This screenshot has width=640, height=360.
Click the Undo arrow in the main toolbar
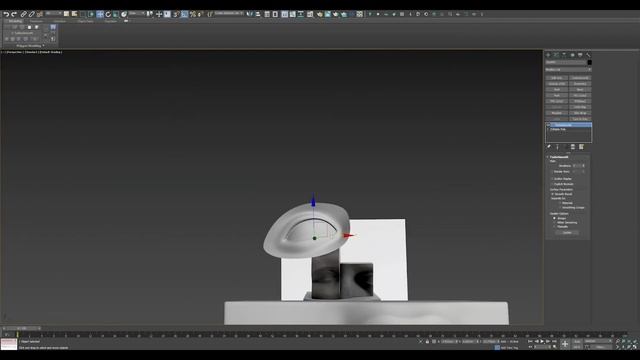point(7,14)
